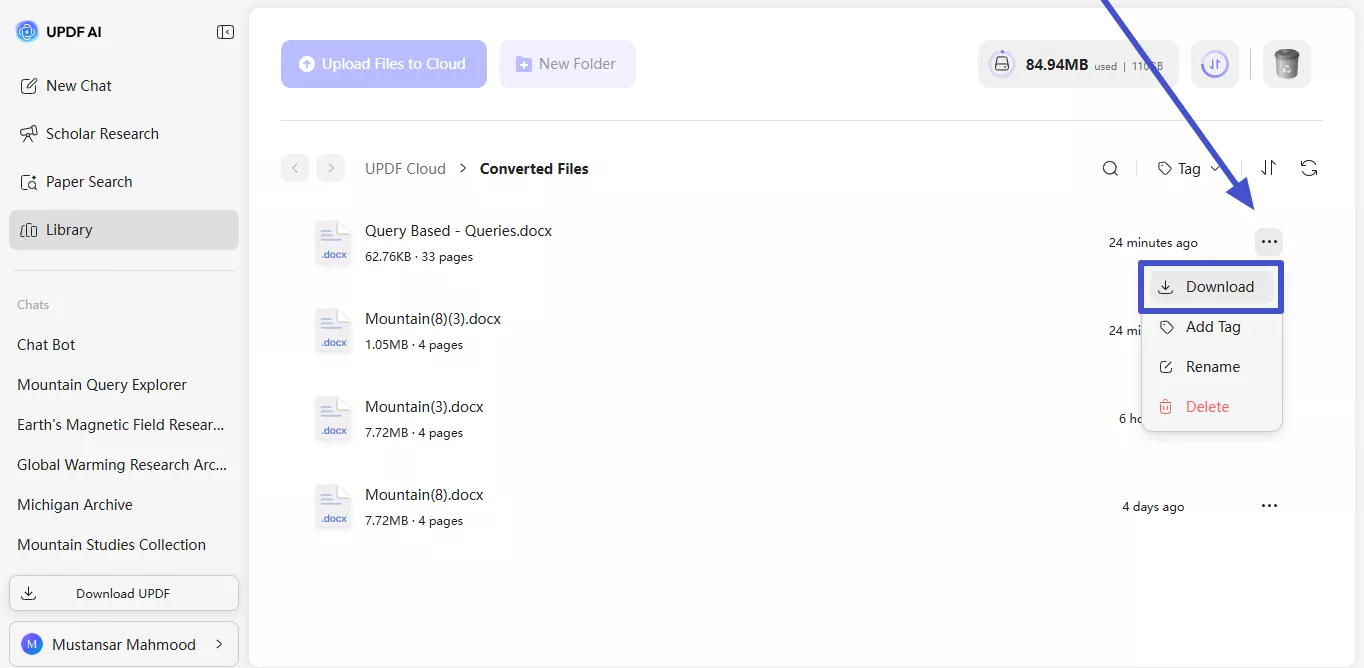Open New Chat from the sidebar

77,85
